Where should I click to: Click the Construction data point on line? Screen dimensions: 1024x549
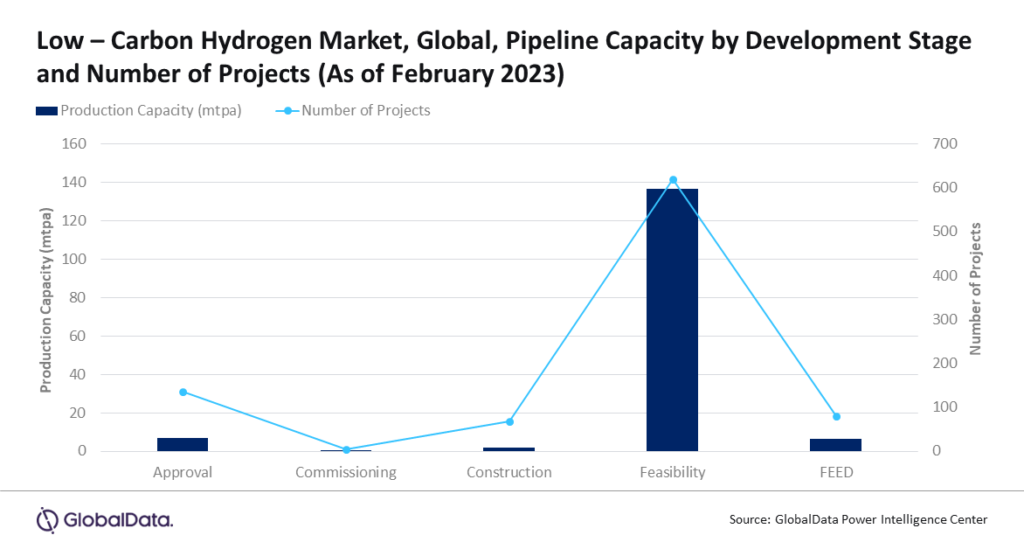pos(509,422)
